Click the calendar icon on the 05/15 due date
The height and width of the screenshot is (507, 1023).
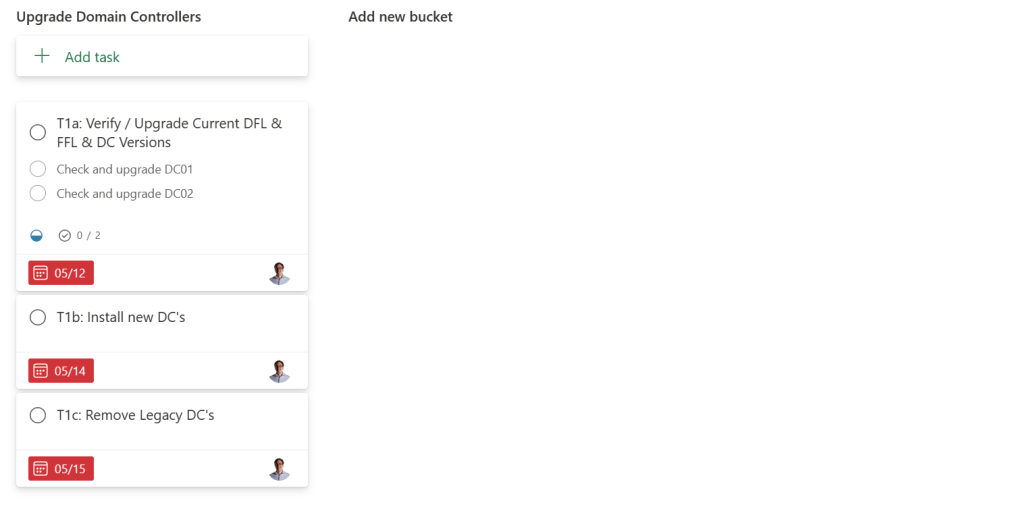pos(41,469)
